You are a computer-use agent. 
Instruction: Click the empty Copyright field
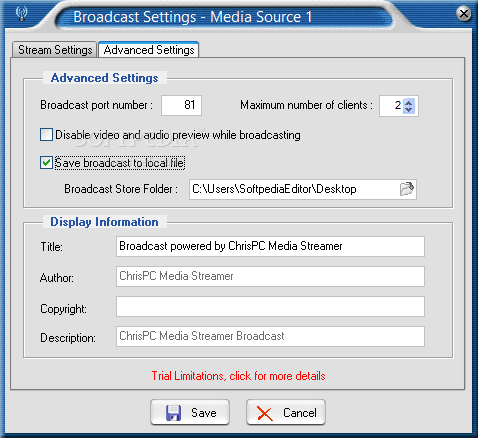(270, 306)
